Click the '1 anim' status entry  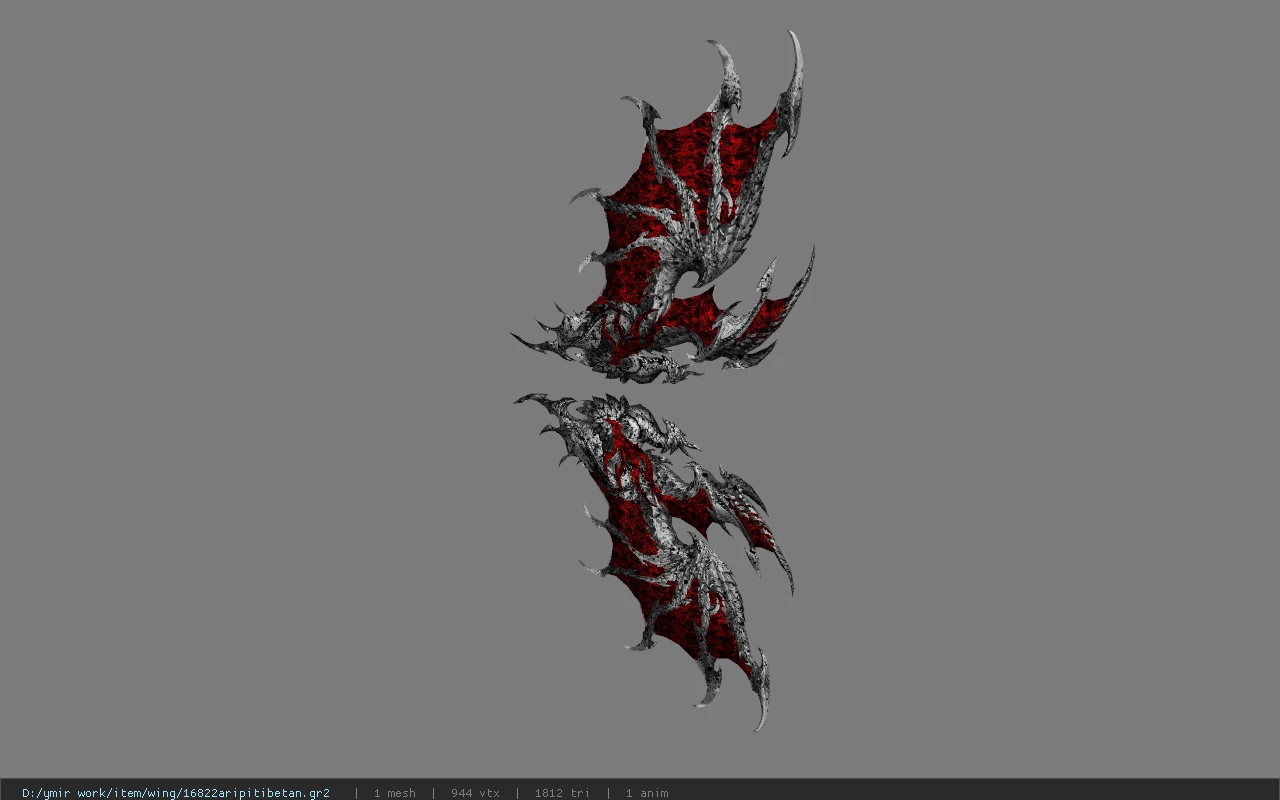(x=647, y=793)
